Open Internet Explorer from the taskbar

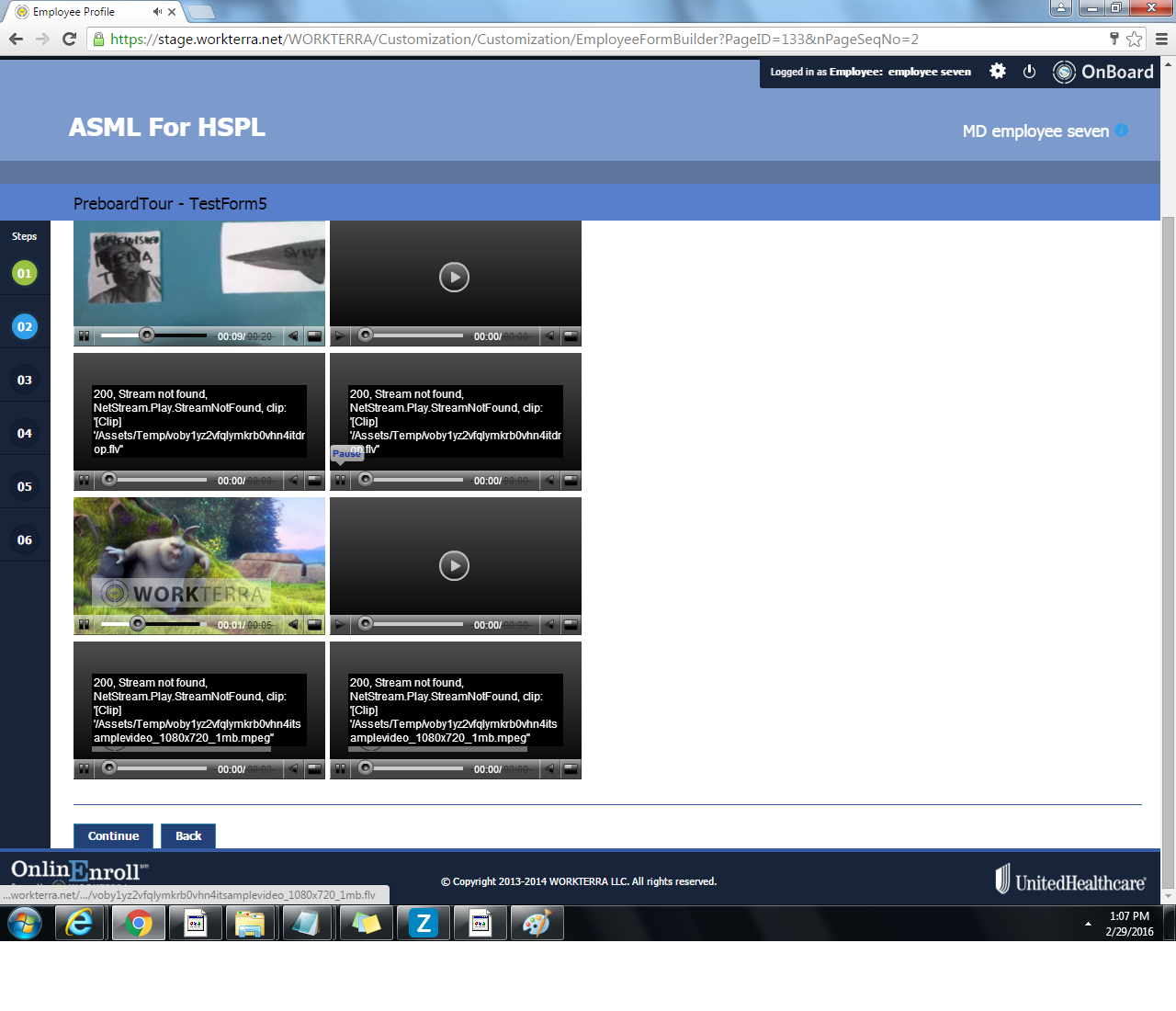click(80, 923)
